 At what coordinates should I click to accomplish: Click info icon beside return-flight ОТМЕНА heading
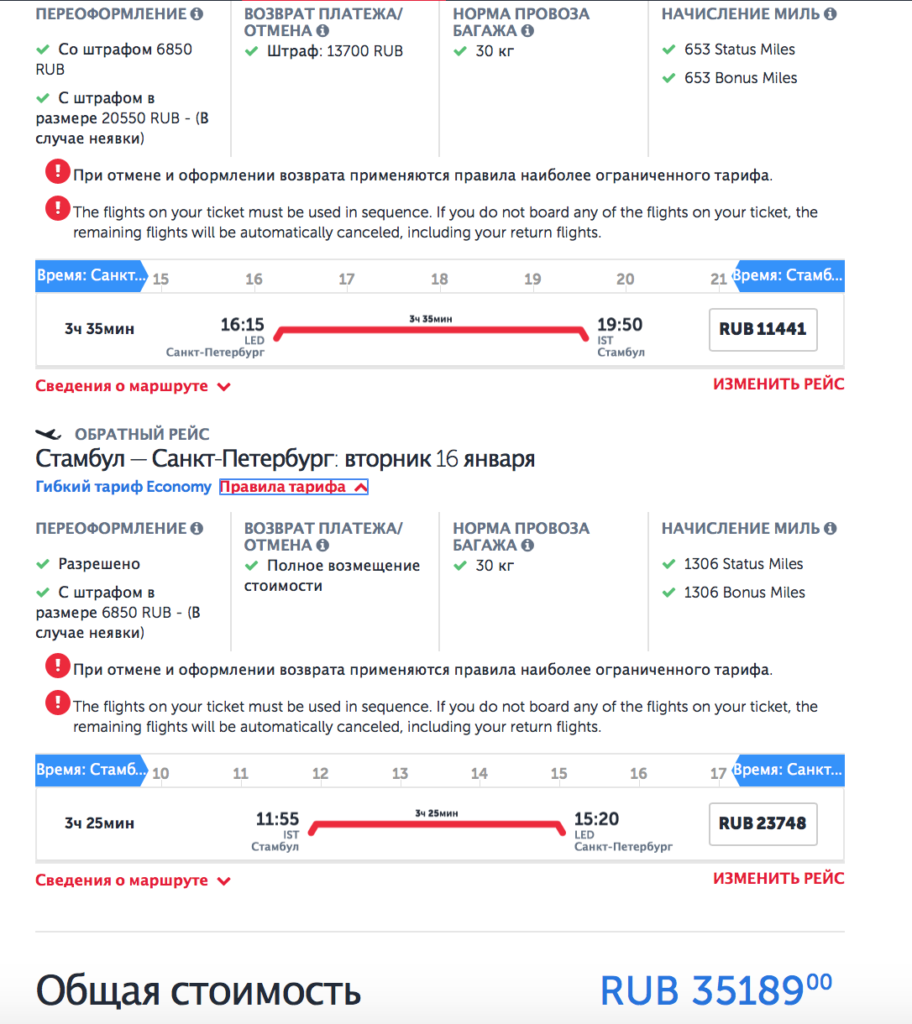pyautogui.click(x=323, y=545)
